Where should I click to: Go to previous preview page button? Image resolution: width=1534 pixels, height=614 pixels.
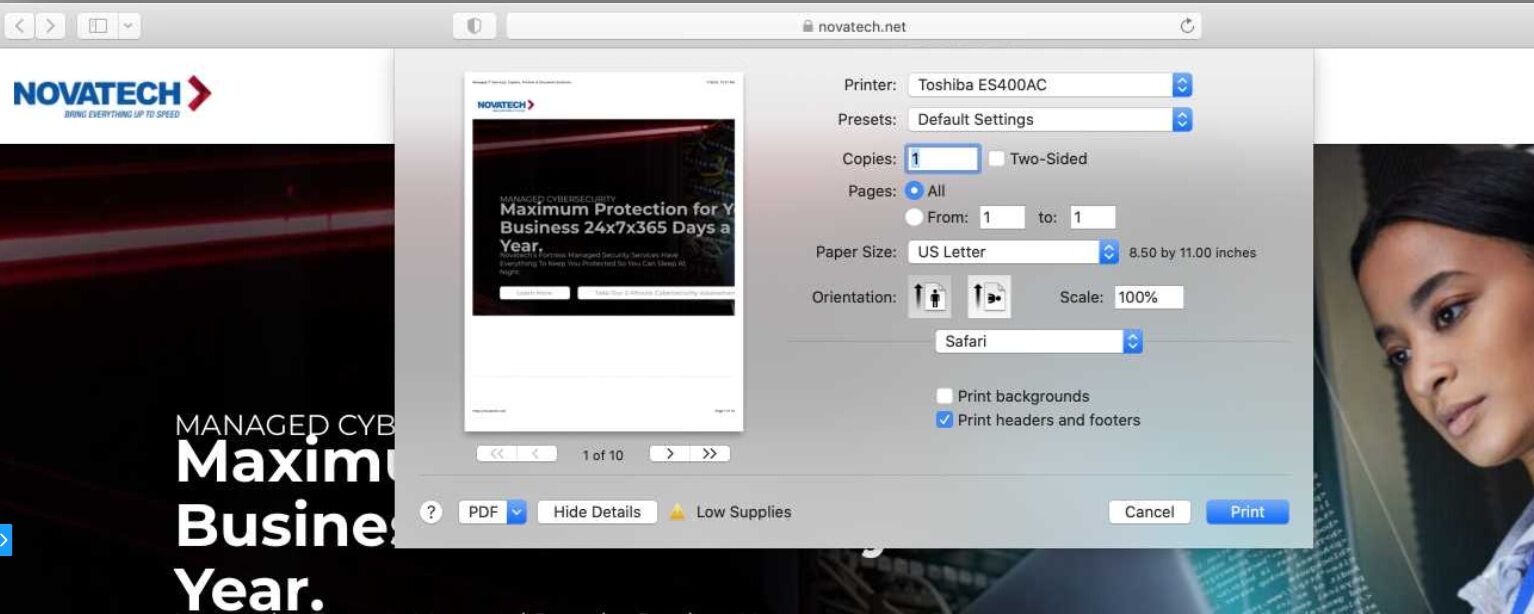pyautogui.click(x=537, y=454)
